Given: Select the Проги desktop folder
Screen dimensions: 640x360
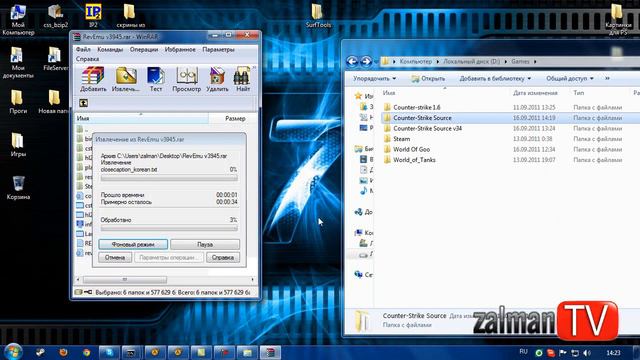Looking at the screenshot, I should (x=18, y=102).
